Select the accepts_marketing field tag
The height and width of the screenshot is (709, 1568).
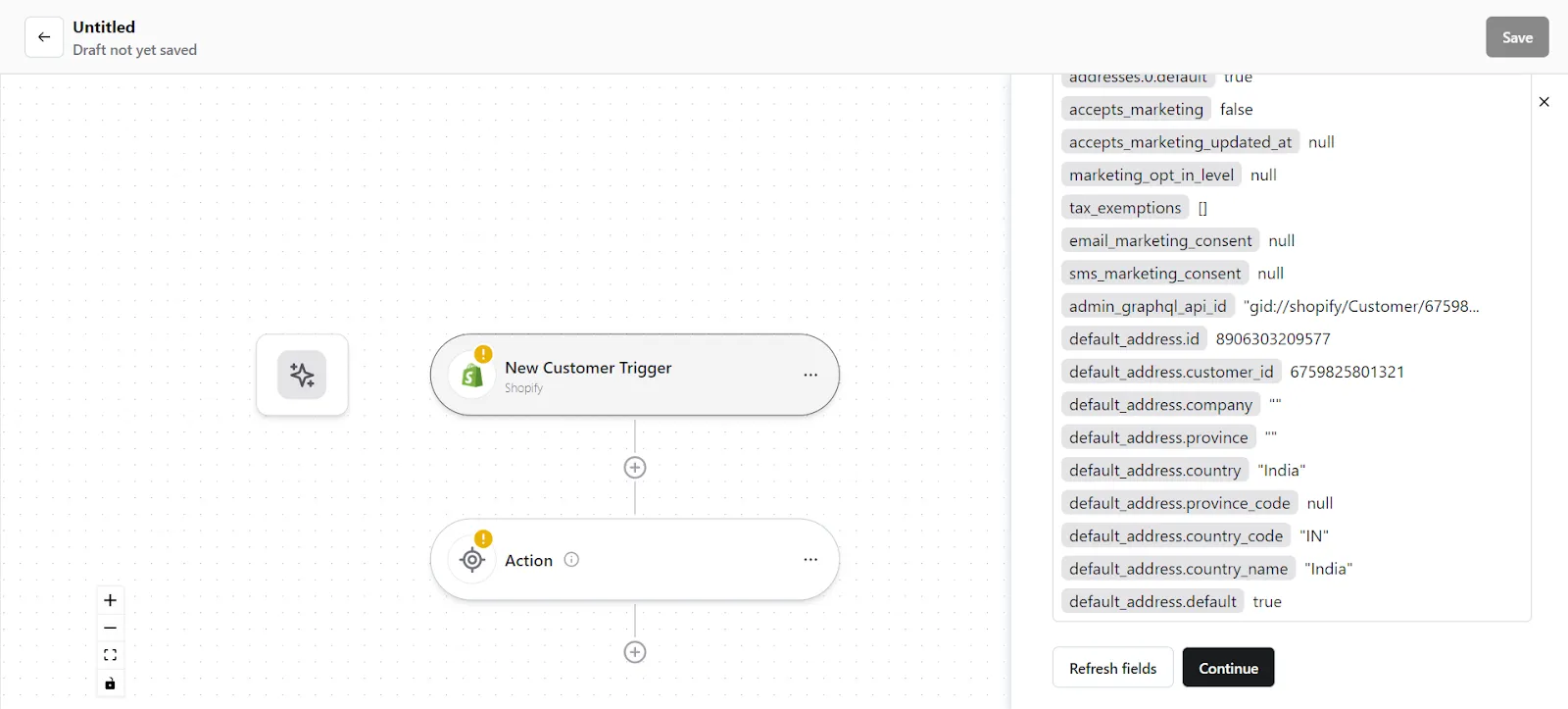(x=1136, y=109)
